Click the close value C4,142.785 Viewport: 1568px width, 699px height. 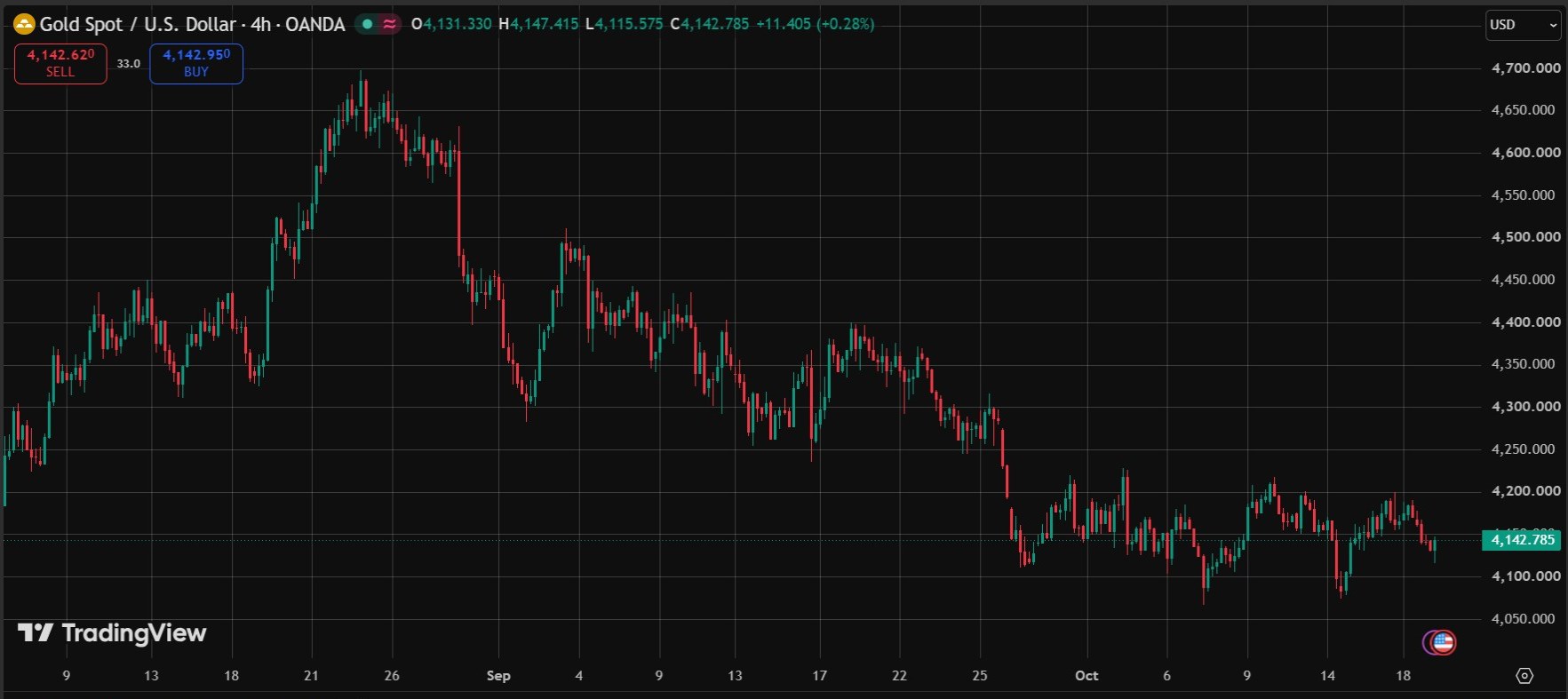[709, 24]
